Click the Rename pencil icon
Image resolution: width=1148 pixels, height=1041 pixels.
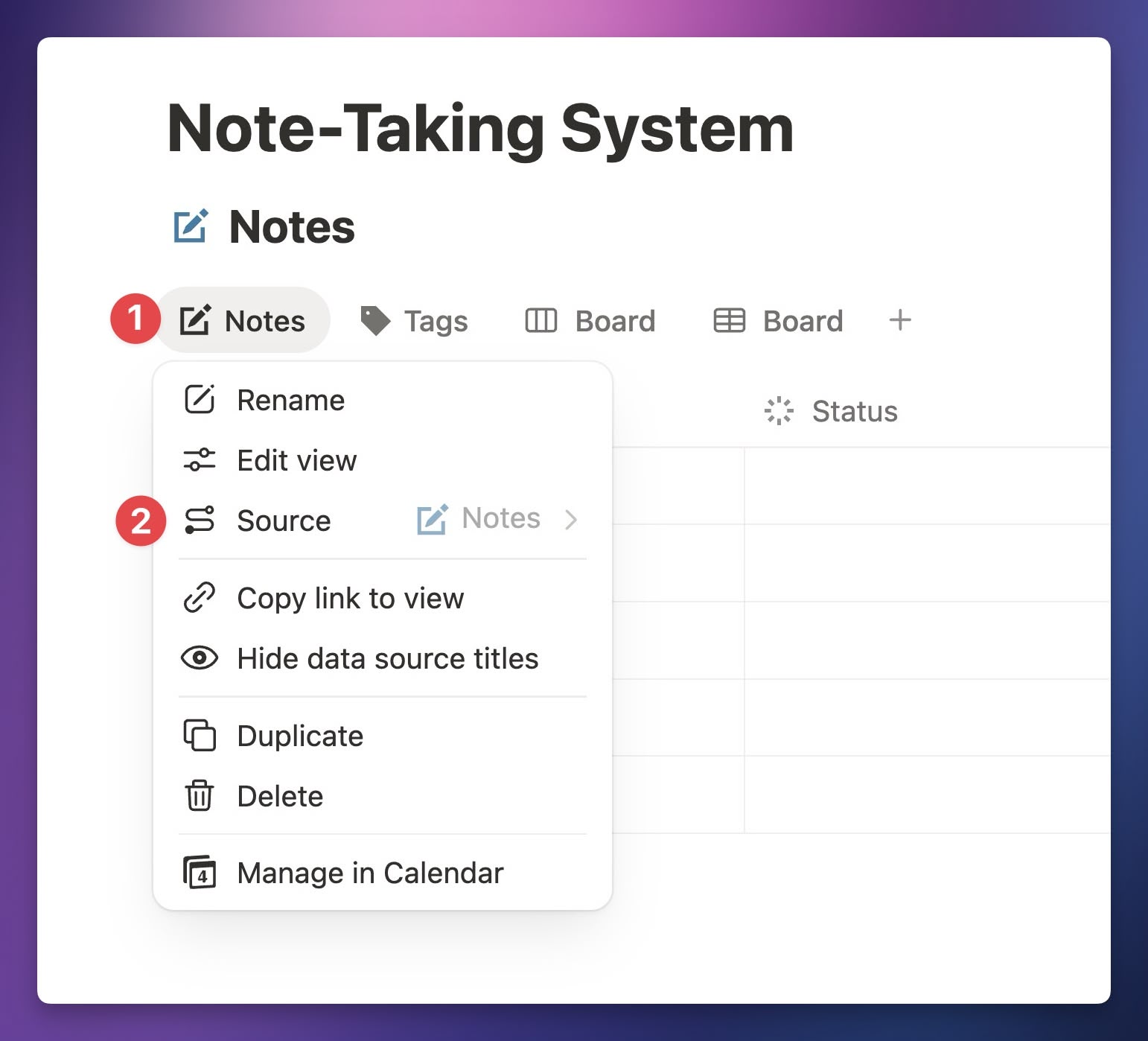(200, 400)
